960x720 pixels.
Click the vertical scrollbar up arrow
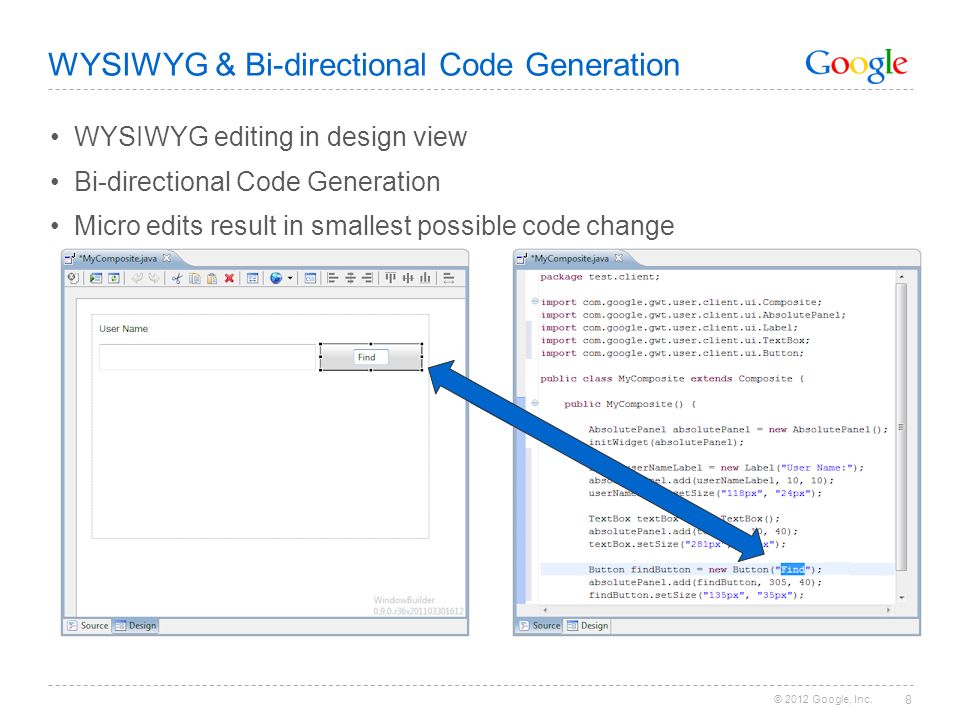click(901, 277)
